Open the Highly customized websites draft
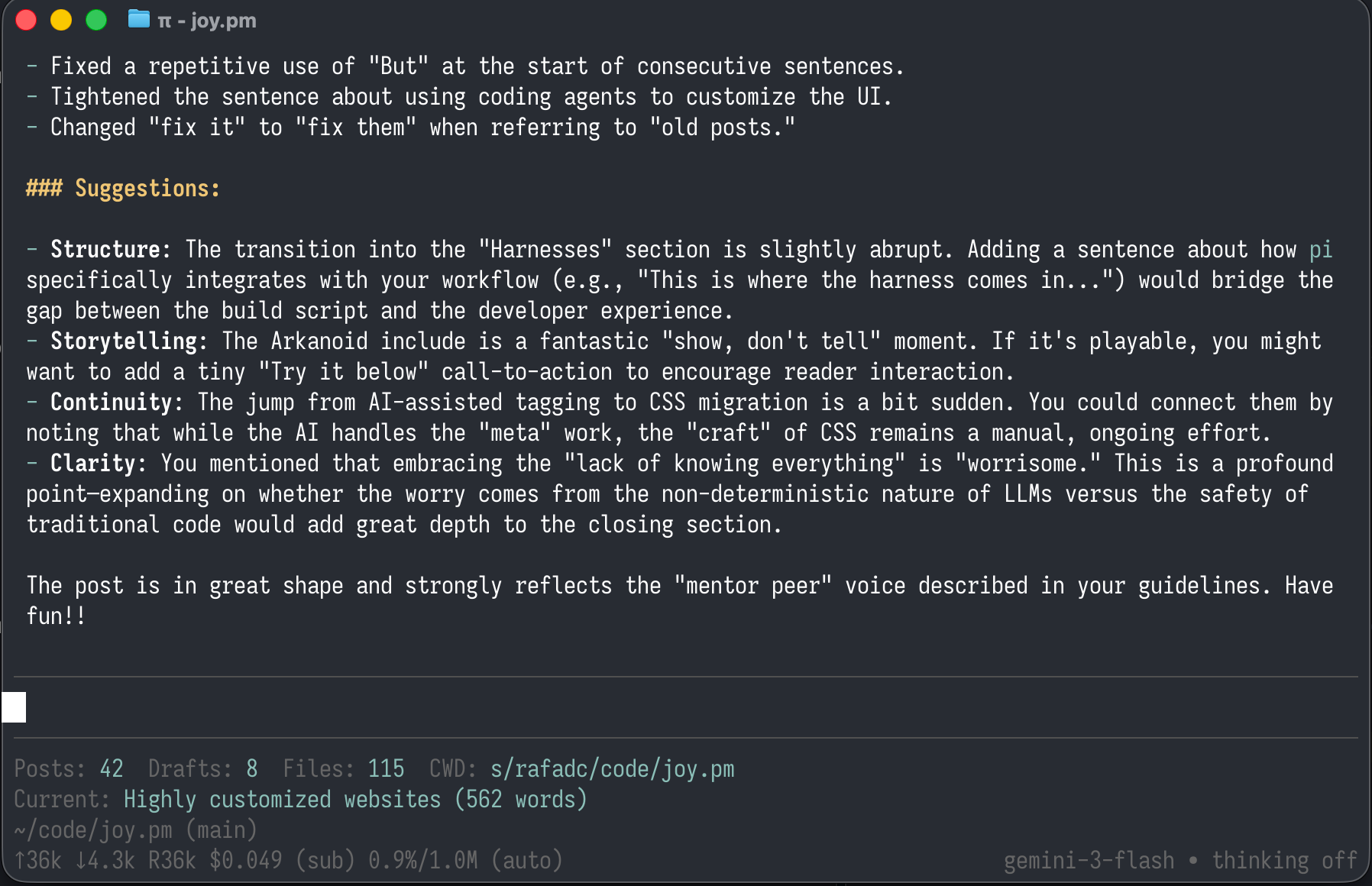The height and width of the screenshot is (886, 1372). 282,799
